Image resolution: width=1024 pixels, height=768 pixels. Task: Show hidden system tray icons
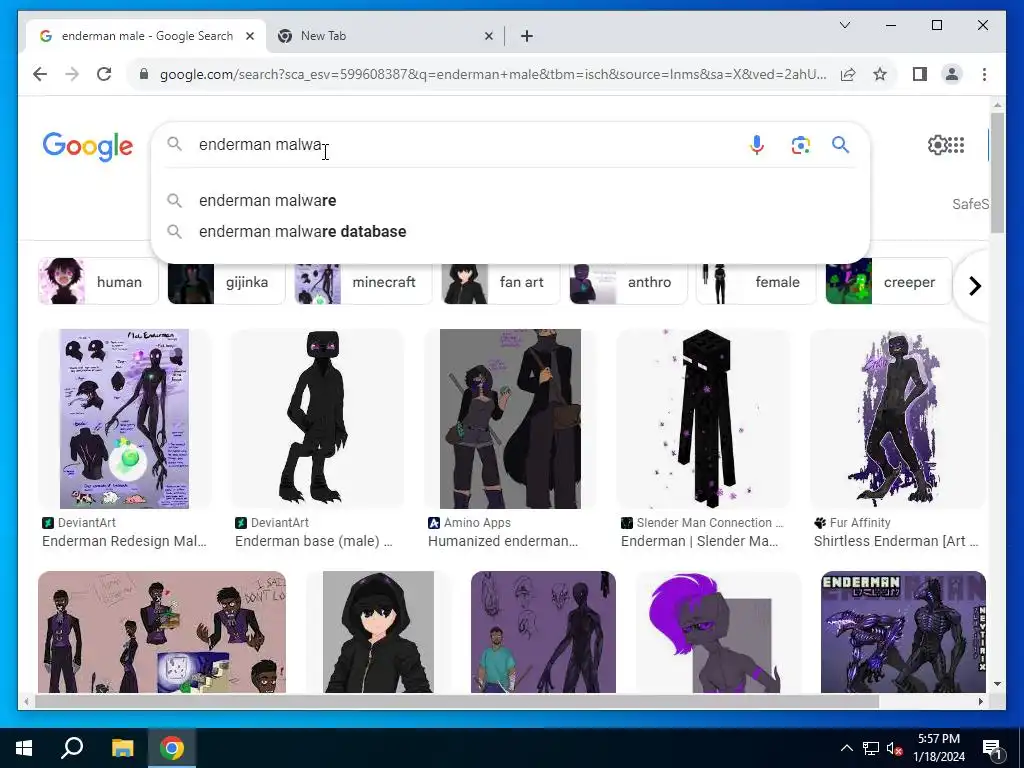point(846,748)
